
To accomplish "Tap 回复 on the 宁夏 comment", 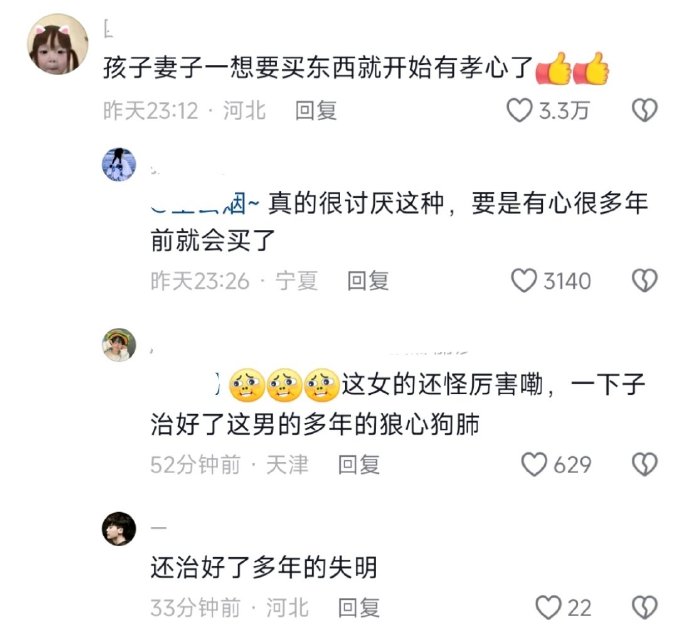I will tap(368, 281).
